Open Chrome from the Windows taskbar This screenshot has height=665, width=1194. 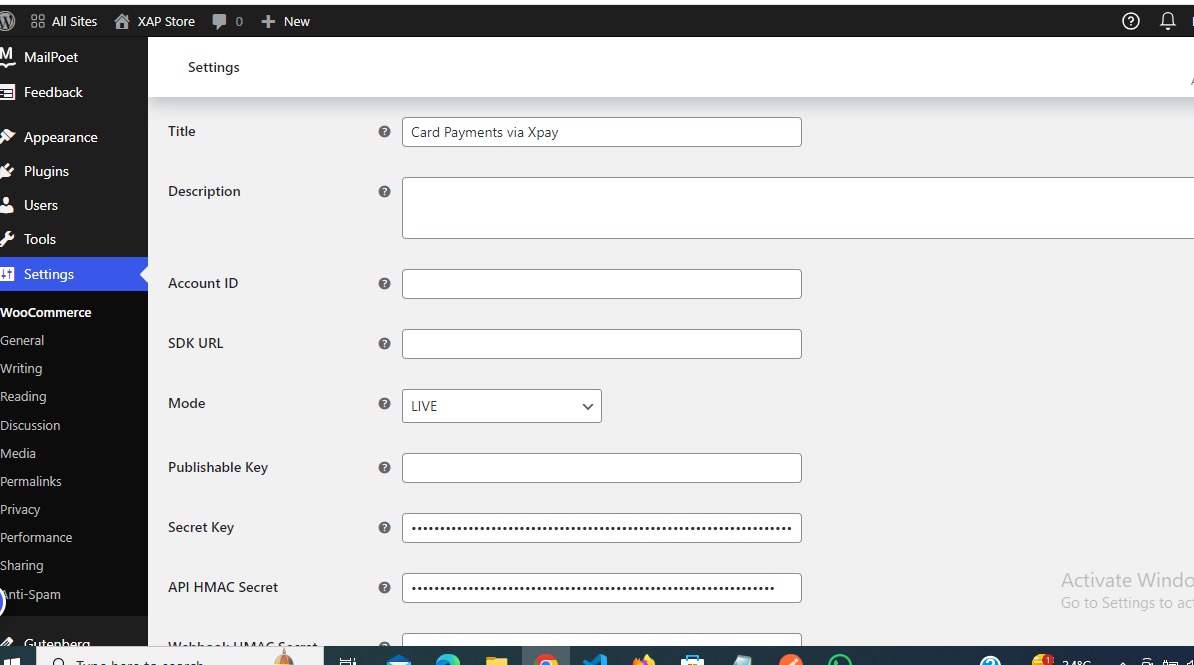coord(546,659)
